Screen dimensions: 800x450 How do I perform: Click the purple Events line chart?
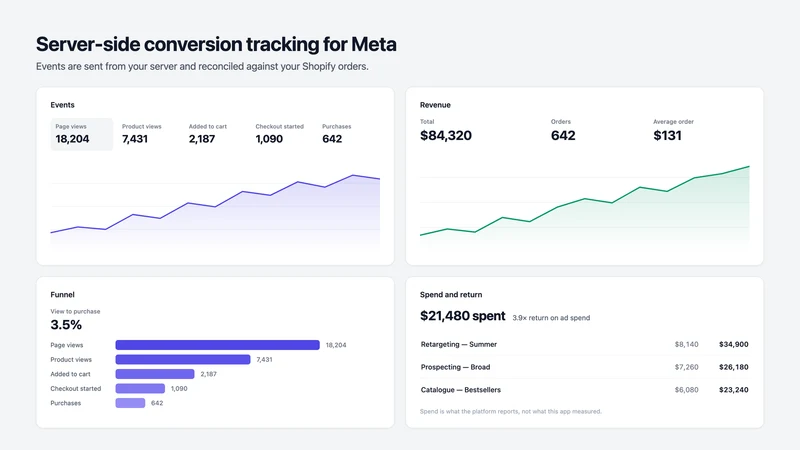(x=215, y=207)
